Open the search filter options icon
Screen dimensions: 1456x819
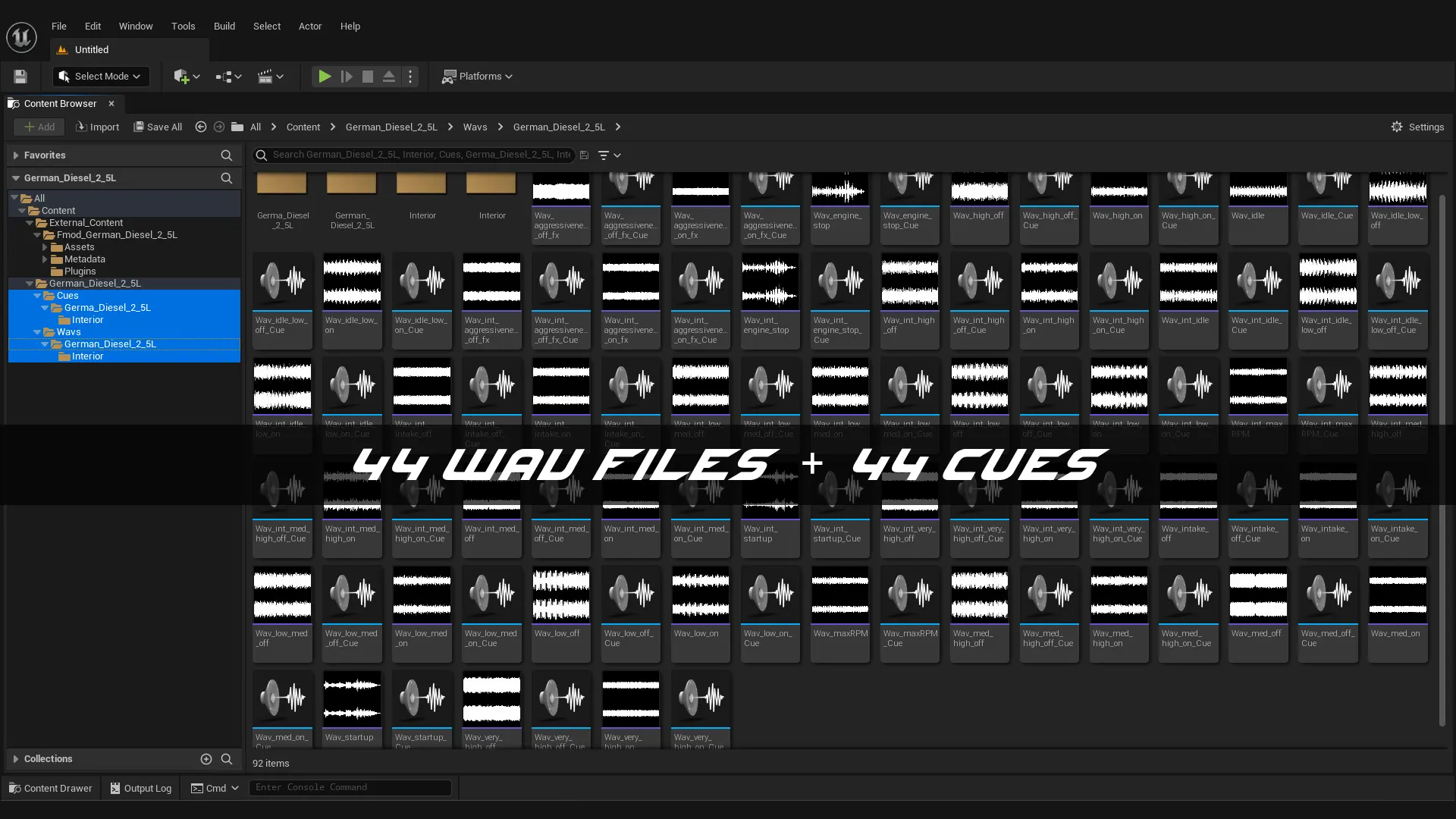[609, 155]
